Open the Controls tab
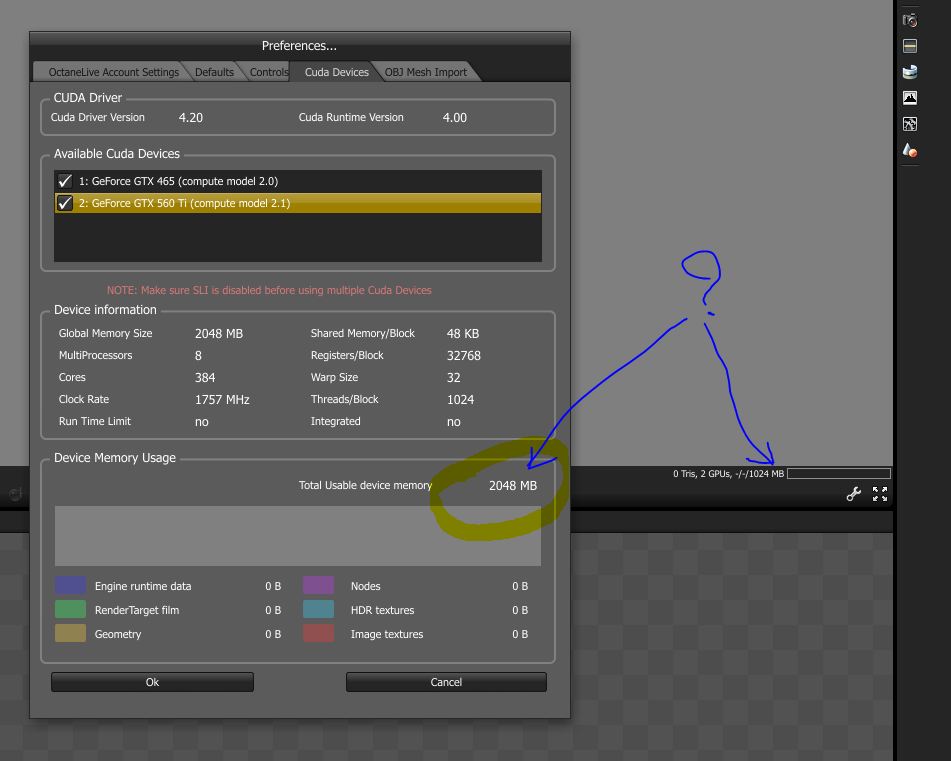 269,72
